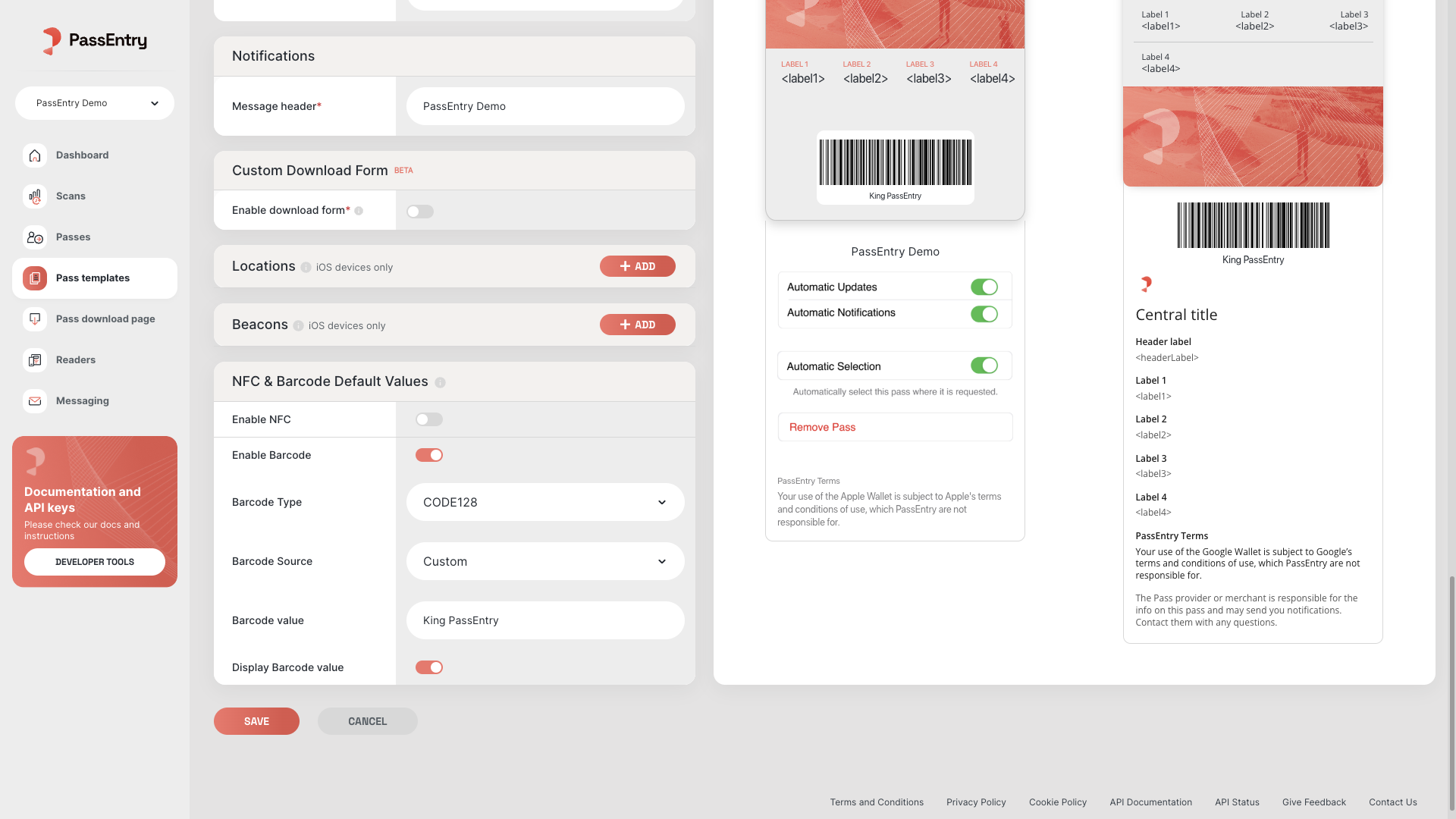Image resolution: width=1456 pixels, height=819 pixels.
Task: Click the Passes people icon
Action: coord(35,237)
